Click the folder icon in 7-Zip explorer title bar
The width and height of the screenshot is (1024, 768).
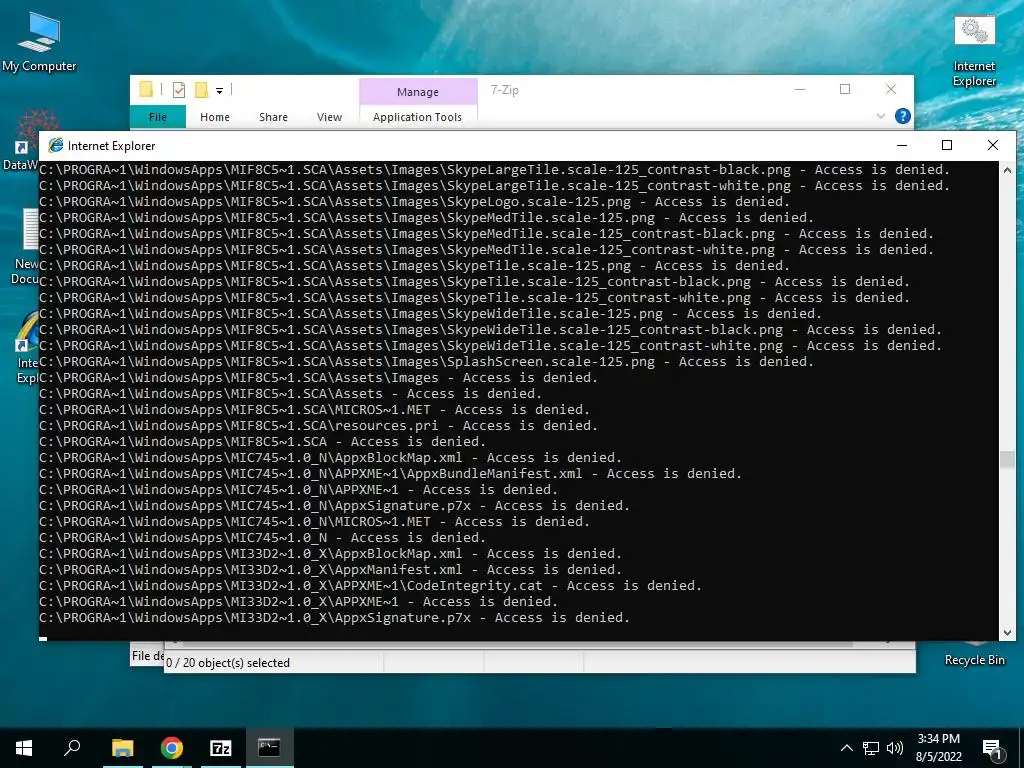coord(146,89)
